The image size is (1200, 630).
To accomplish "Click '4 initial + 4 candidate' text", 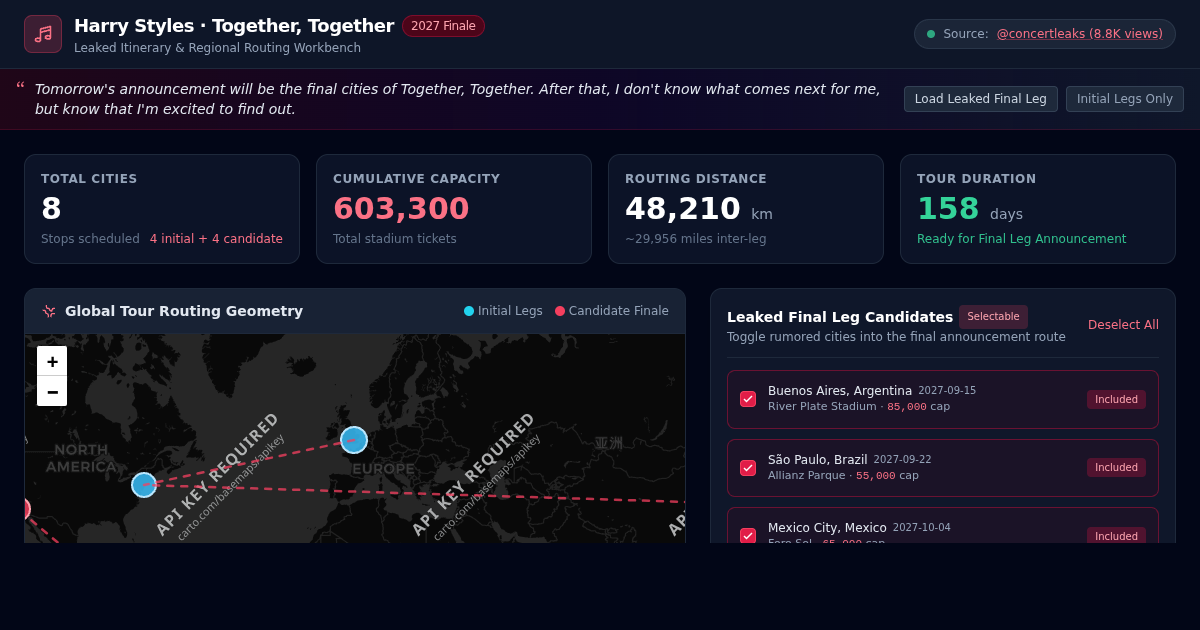I will 216,239.
